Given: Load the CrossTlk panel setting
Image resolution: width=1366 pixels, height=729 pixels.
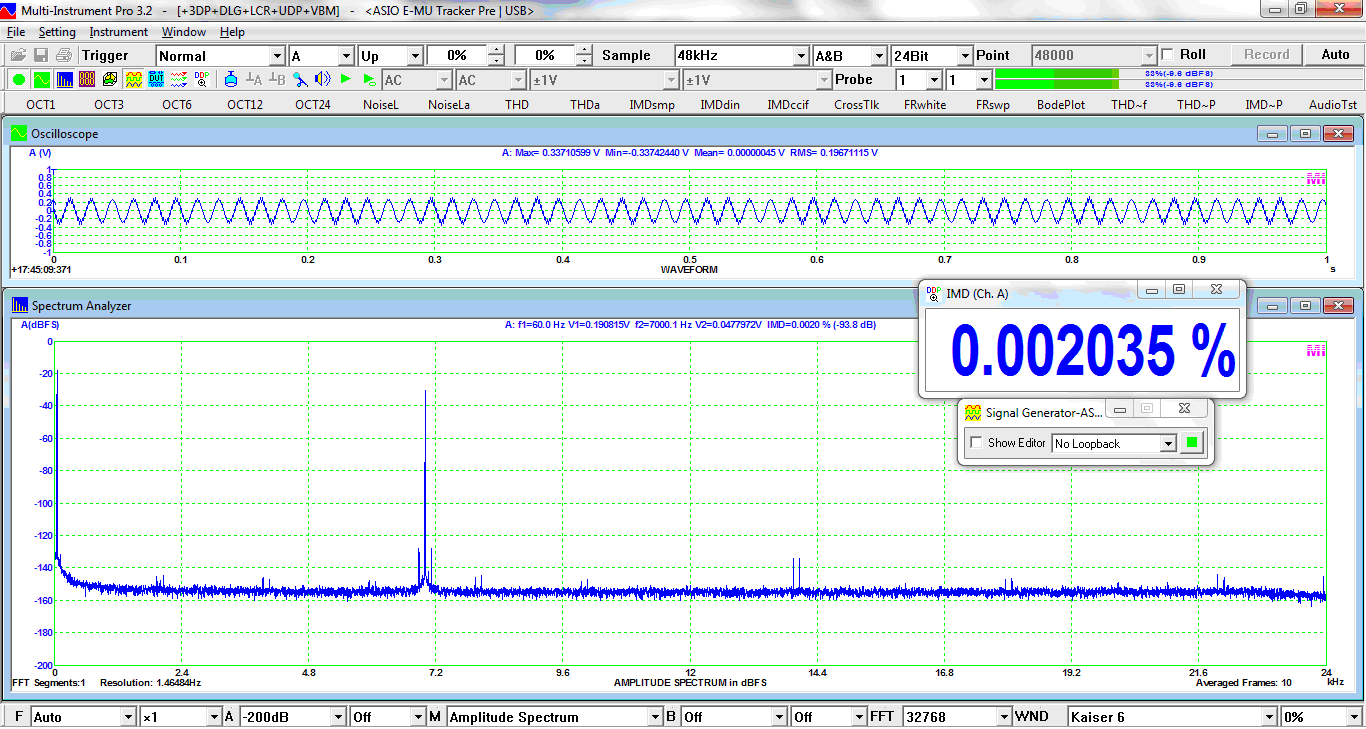Looking at the screenshot, I should pyautogui.click(x=856, y=104).
